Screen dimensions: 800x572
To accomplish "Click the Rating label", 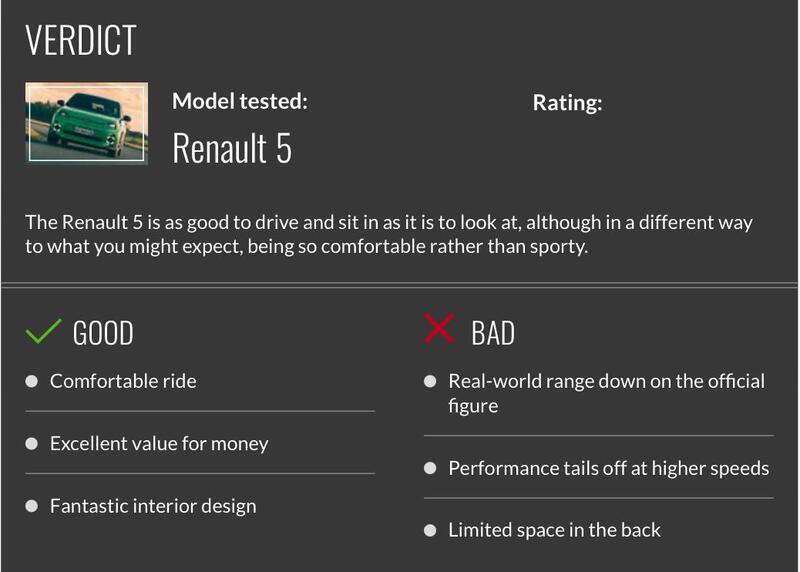I will [x=567, y=103].
